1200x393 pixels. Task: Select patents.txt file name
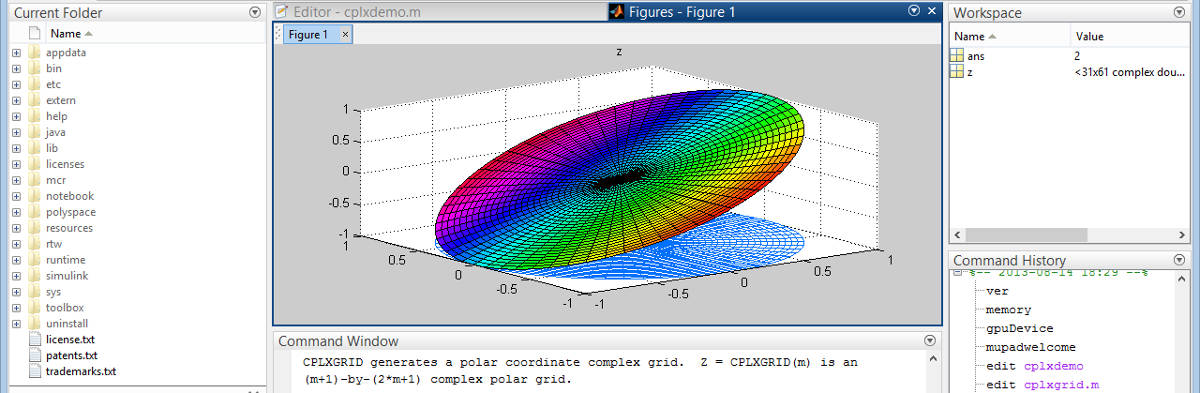[72, 356]
